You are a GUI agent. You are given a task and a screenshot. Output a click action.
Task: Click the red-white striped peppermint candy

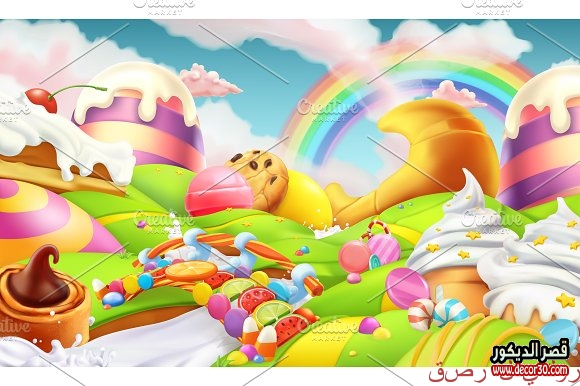tap(421, 314)
